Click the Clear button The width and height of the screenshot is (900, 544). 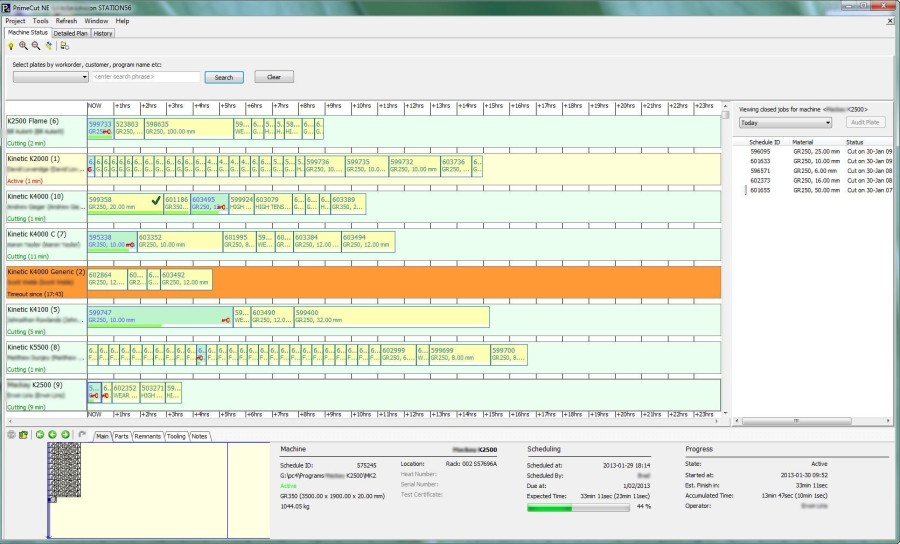click(x=274, y=77)
